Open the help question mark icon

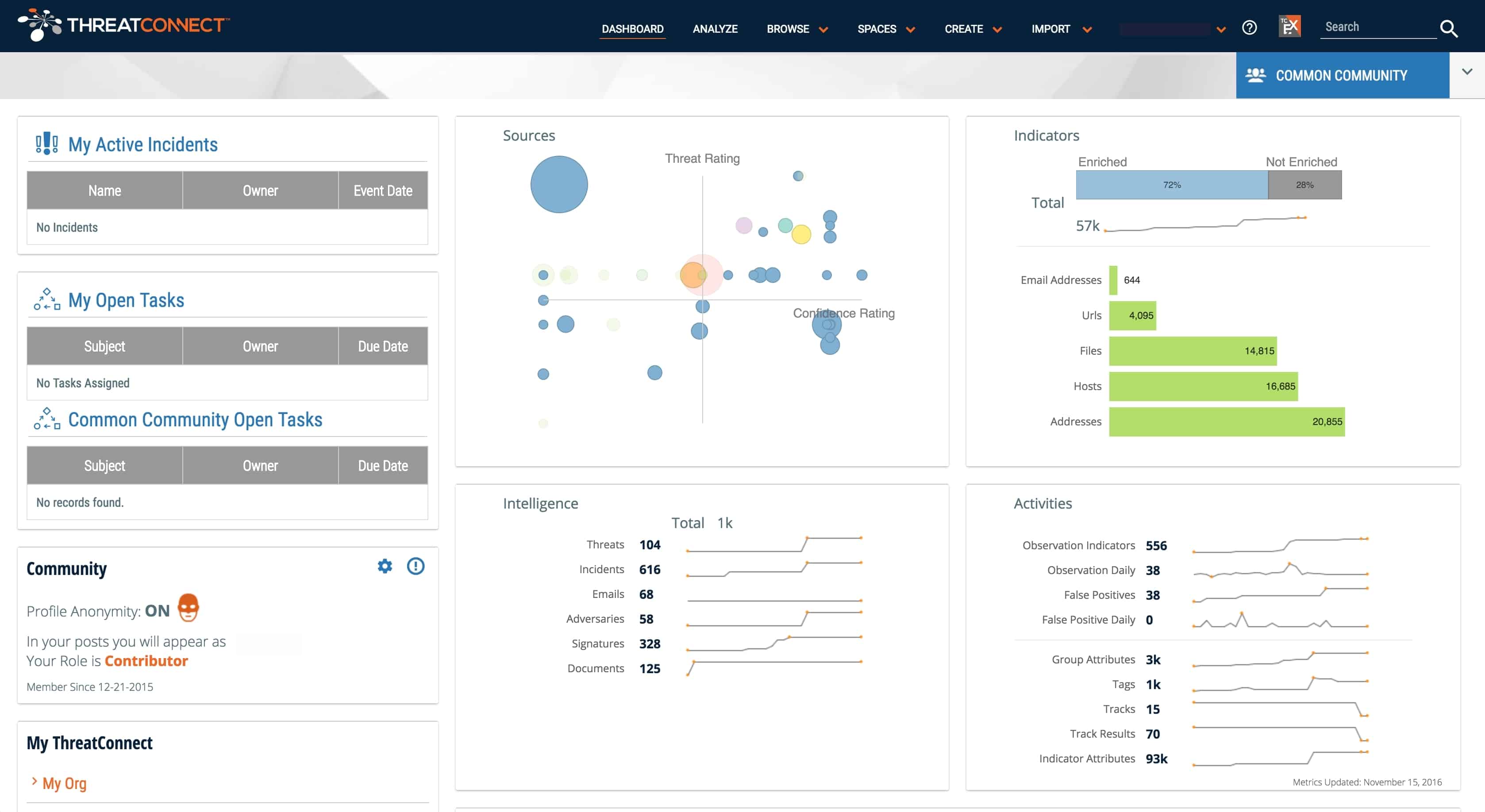pos(1249,28)
